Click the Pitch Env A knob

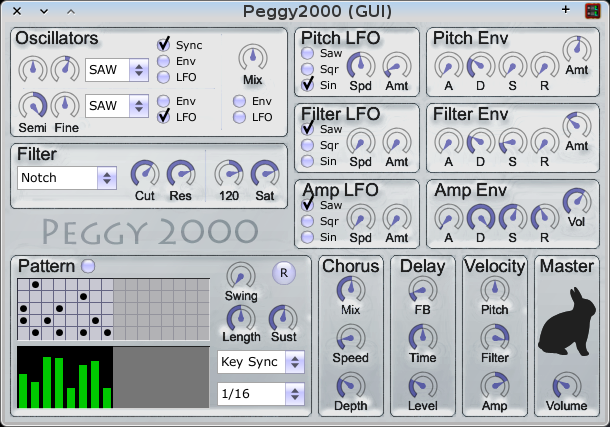coord(449,66)
